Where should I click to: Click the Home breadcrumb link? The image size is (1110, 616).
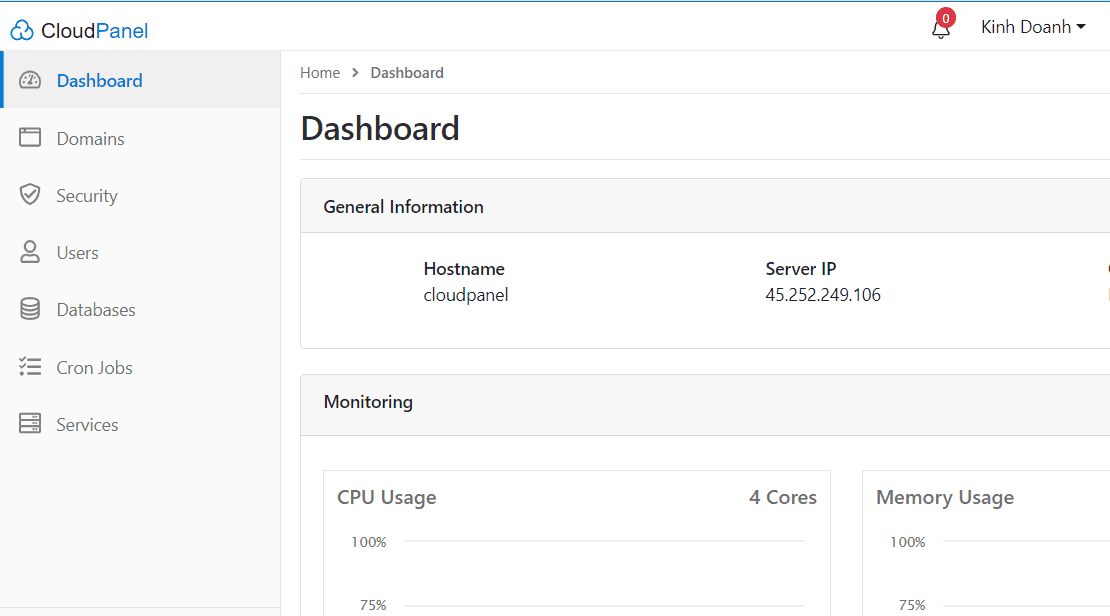[x=320, y=72]
